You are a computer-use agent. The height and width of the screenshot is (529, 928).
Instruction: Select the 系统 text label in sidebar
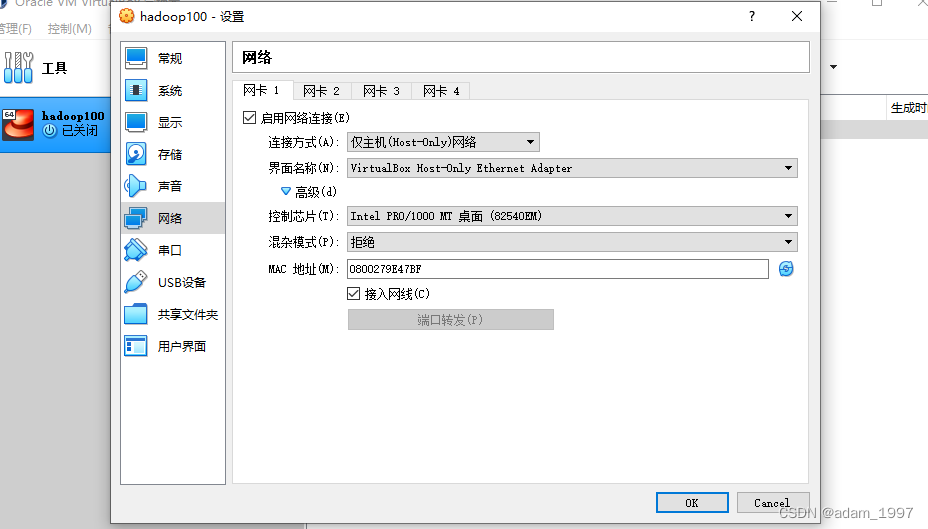pyautogui.click(x=170, y=91)
